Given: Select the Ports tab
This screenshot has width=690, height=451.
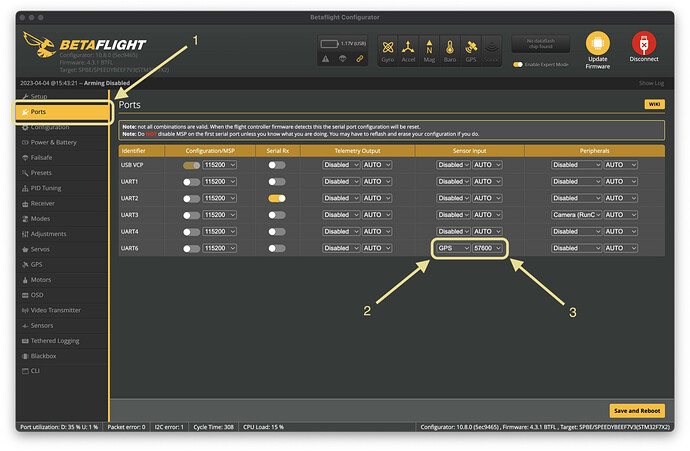Looking at the screenshot, I should (x=62, y=112).
